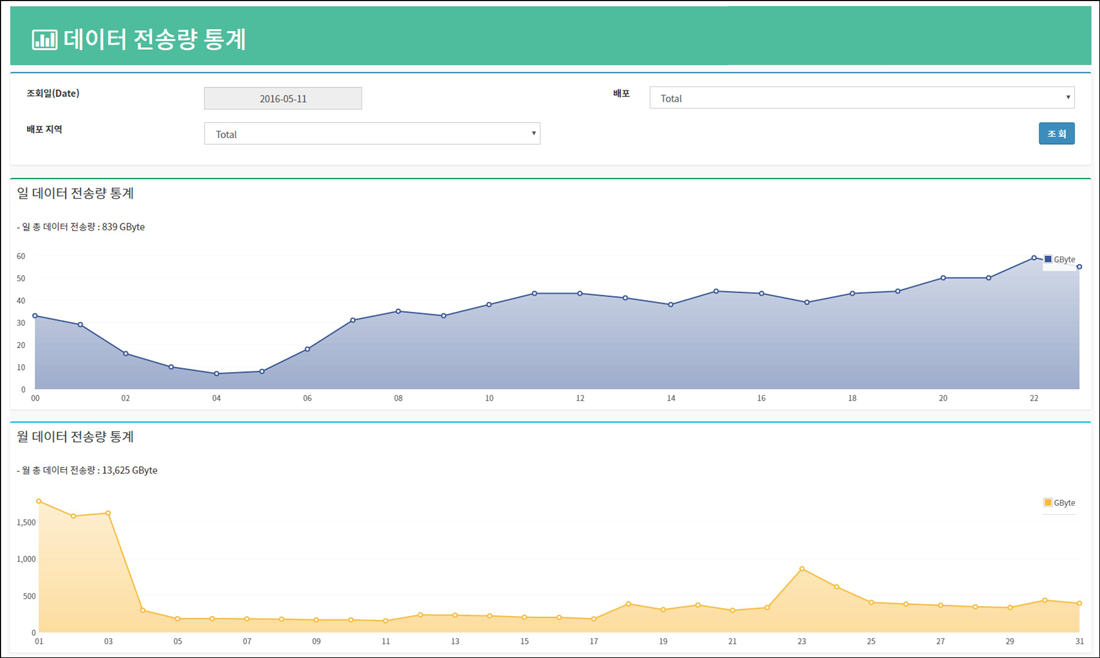Click monthly chart x-axis label 29

(x=1010, y=642)
